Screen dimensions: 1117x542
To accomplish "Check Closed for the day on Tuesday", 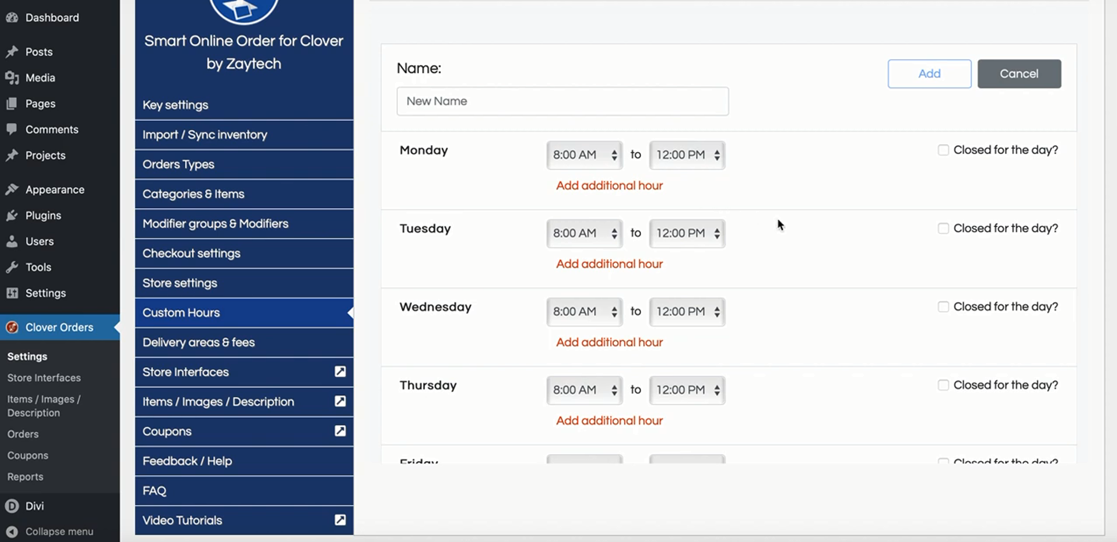I will (943, 229).
